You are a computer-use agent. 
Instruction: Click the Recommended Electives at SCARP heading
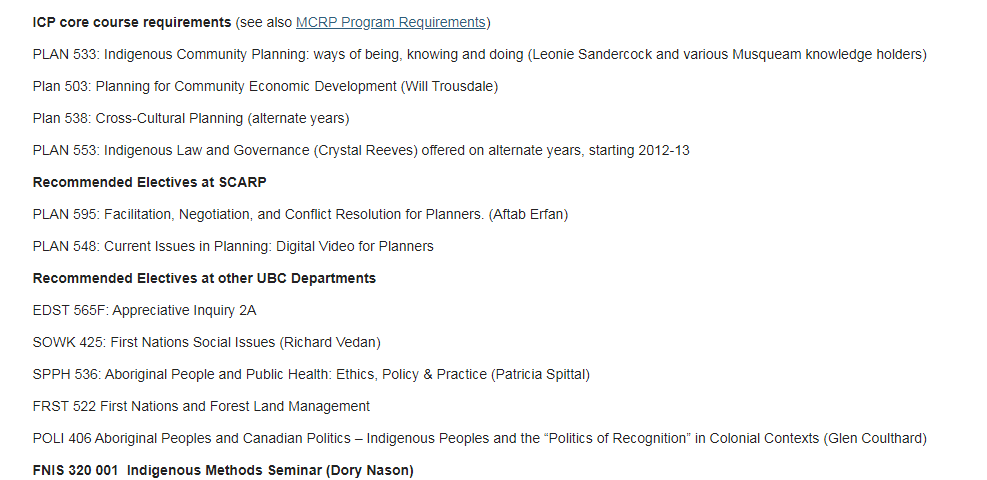pos(149,182)
